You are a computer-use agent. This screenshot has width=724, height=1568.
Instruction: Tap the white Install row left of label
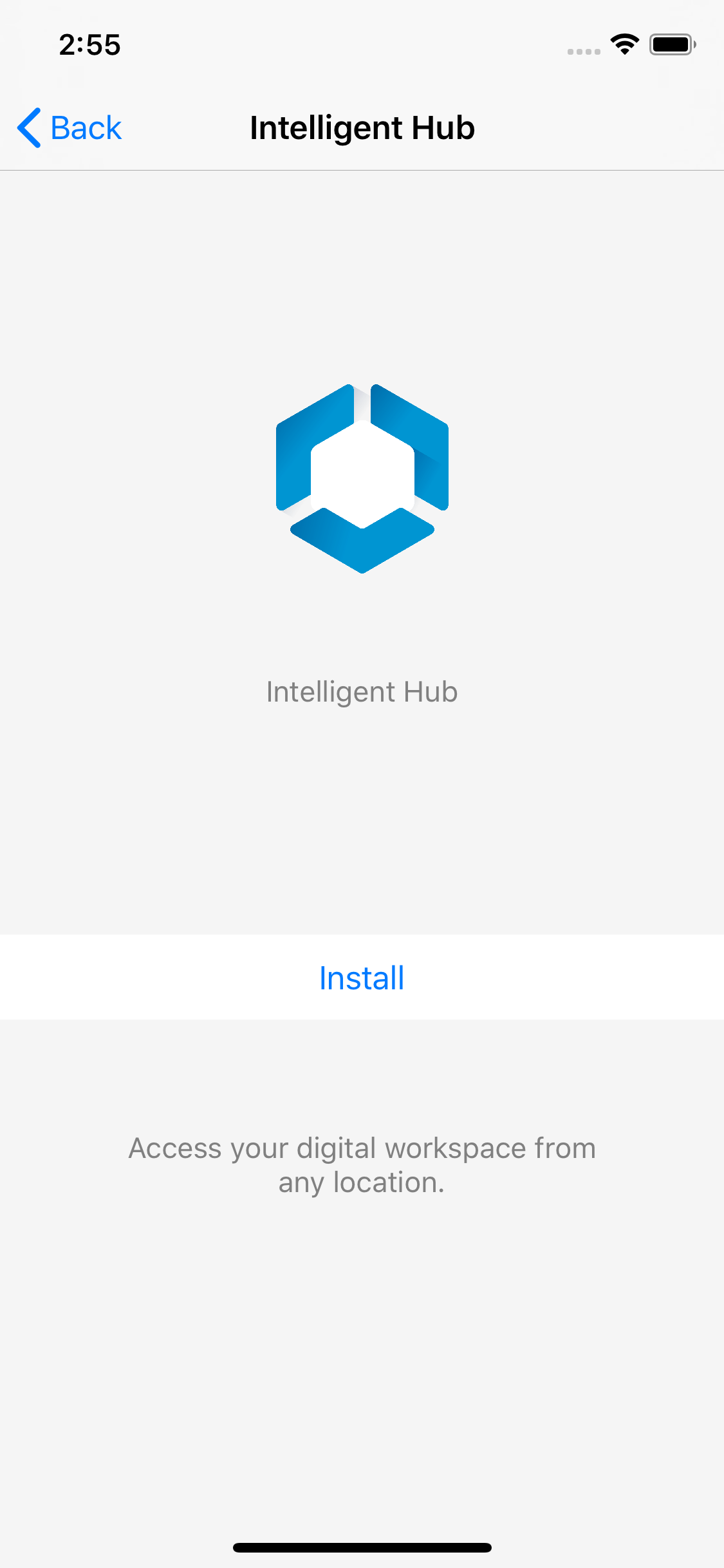pos(160,977)
